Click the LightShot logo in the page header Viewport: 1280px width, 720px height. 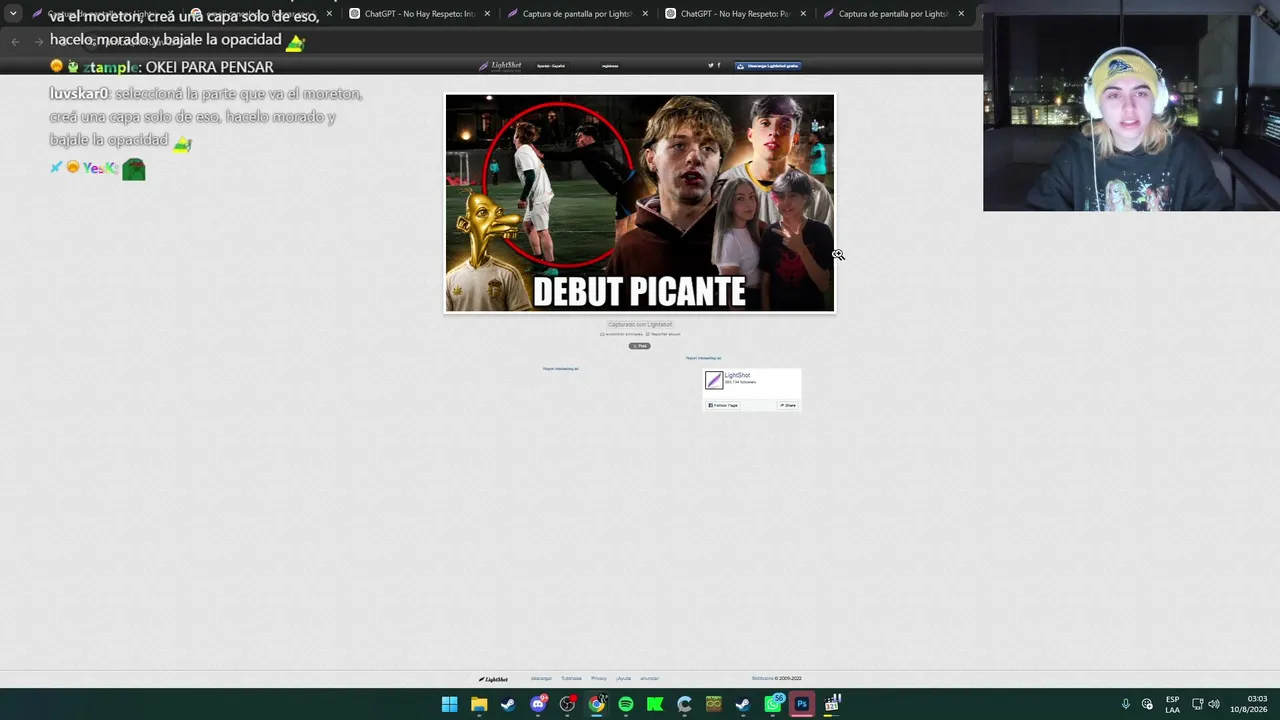500,66
